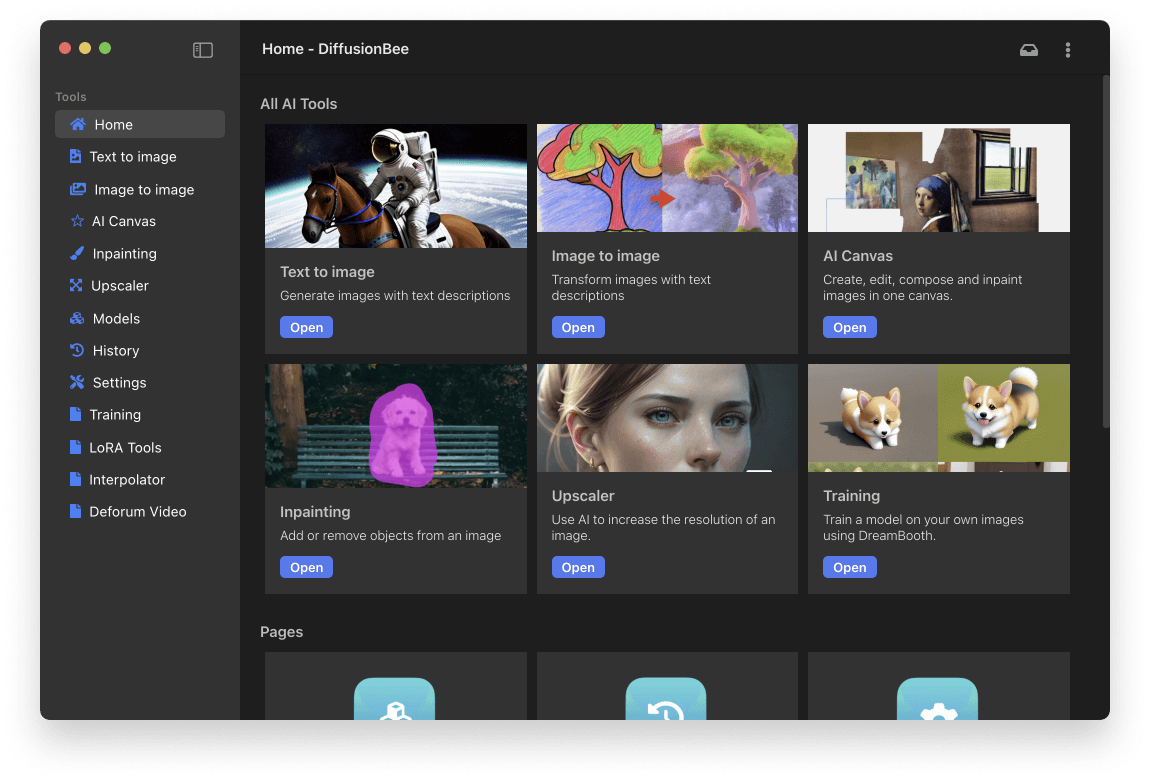
Task: Click the Interpolator document icon
Action: [75, 479]
